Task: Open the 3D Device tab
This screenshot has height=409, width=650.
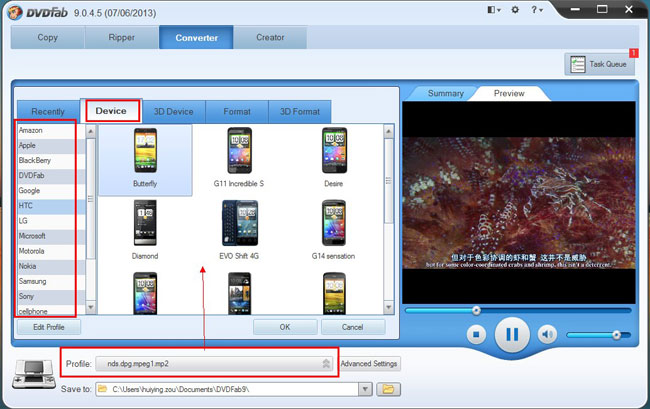Action: [174, 111]
